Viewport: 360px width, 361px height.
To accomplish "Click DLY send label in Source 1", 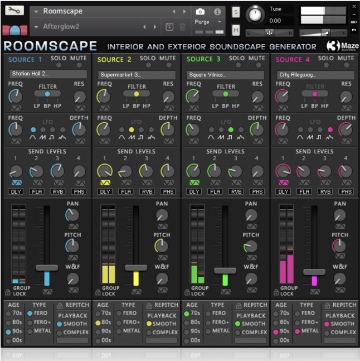I will (16, 192).
